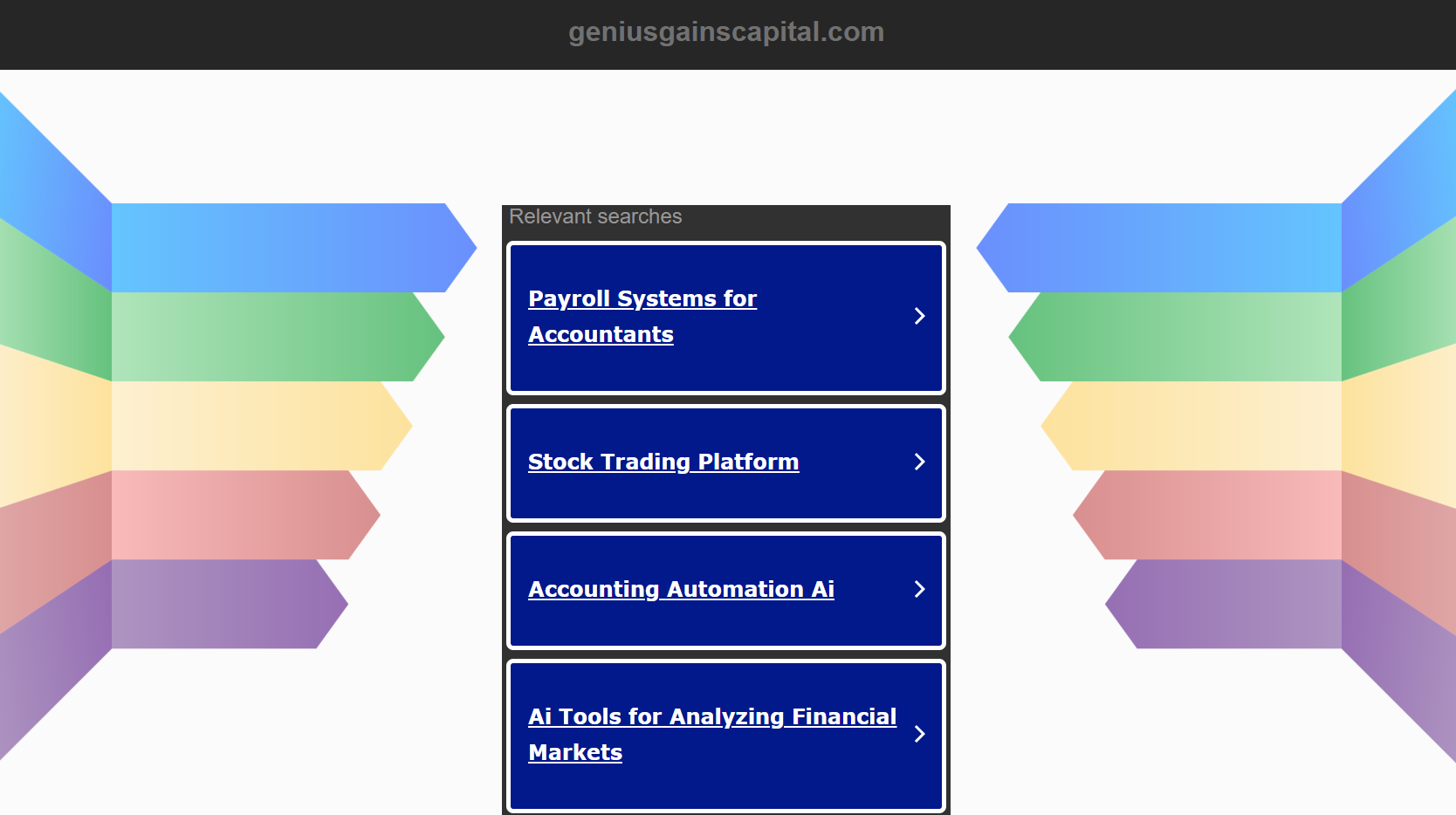Click the blue arrow banner on the right

coord(1174,248)
